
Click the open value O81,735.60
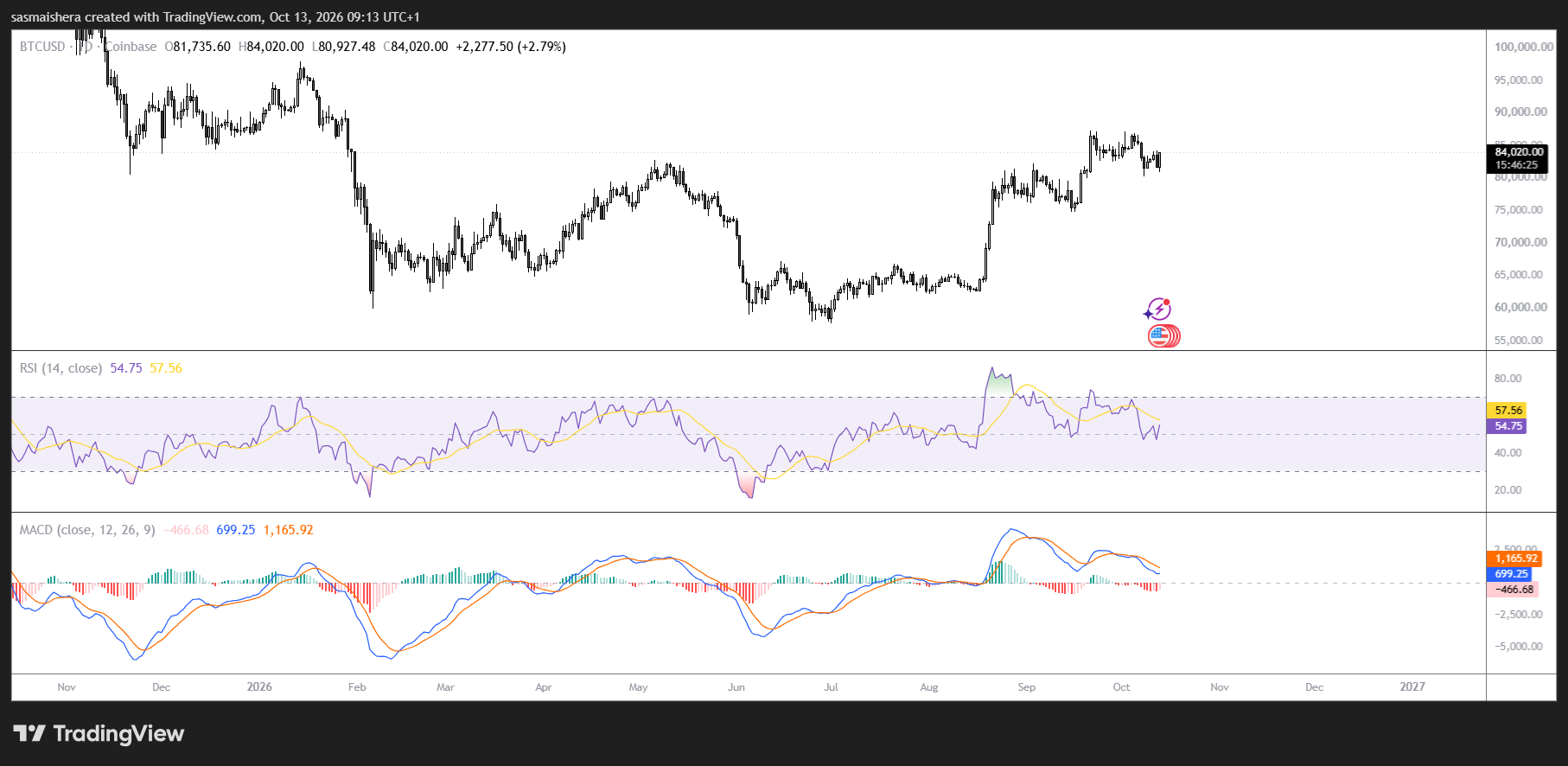click(198, 47)
